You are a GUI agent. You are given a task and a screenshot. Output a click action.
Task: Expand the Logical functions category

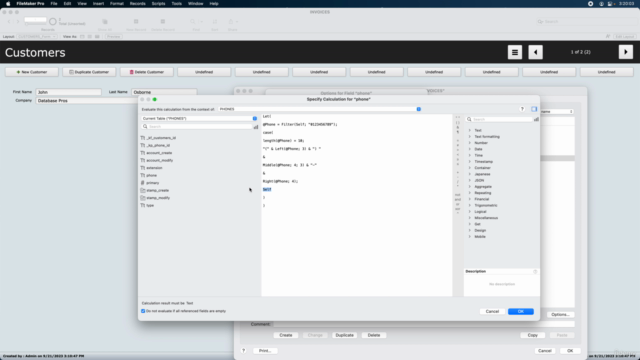pyautogui.click(x=470, y=211)
